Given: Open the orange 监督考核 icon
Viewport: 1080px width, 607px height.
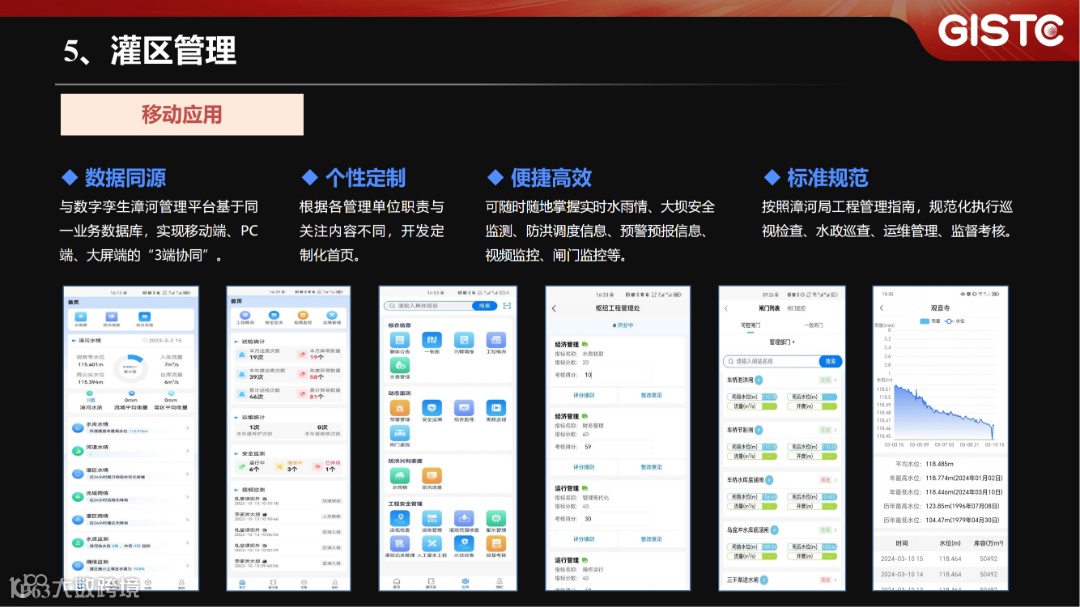Looking at the screenshot, I should [x=496, y=544].
